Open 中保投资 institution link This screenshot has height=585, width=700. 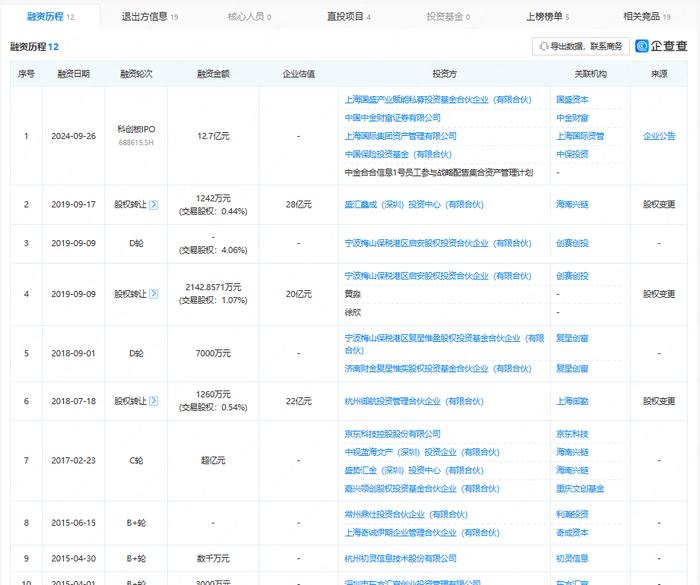coord(572,155)
